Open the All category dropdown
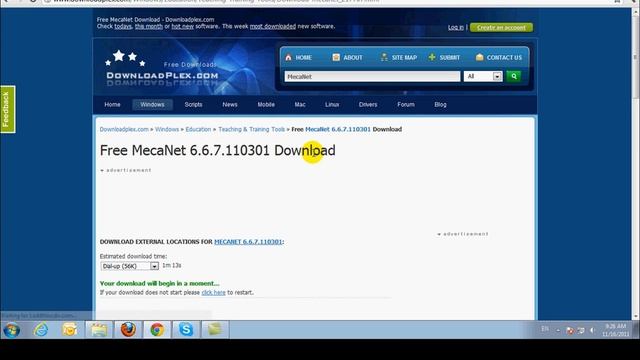This screenshot has width=640, height=360. pos(483,76)
